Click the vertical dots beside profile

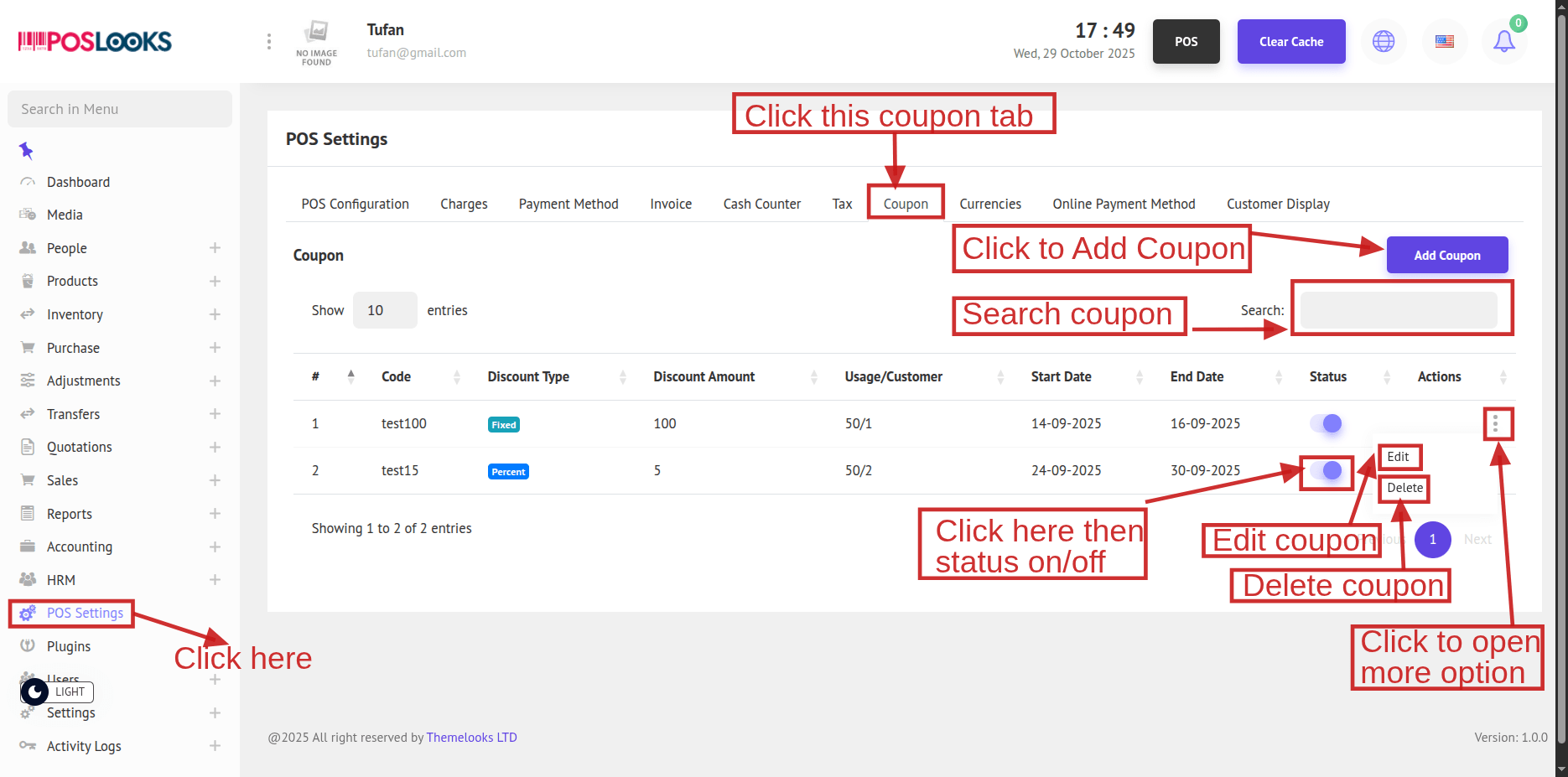tap(268, 41)
